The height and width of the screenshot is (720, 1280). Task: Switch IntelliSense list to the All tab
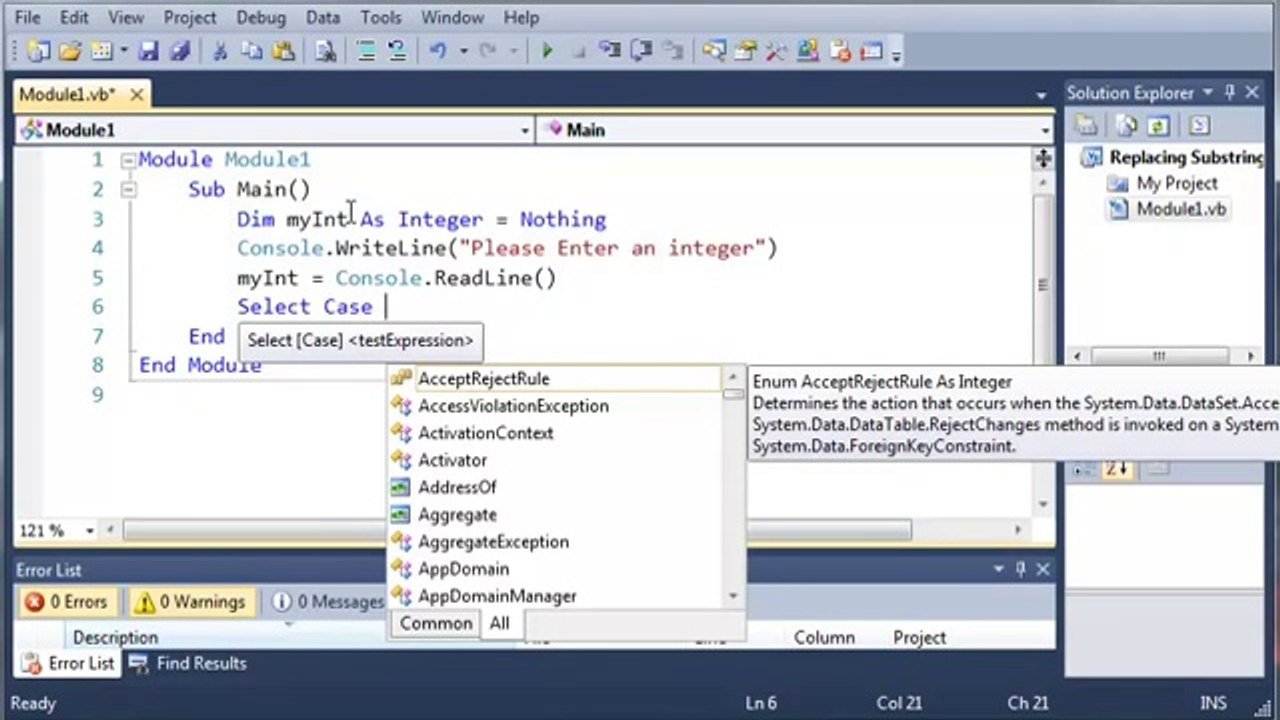tap(499, 623)
